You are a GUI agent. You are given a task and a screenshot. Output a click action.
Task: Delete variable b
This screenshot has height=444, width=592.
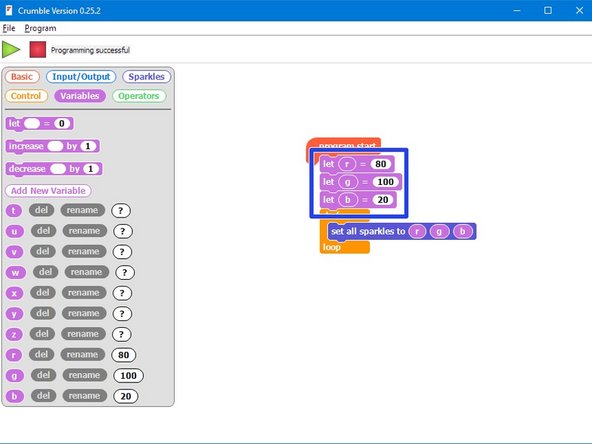click(43, 396)
